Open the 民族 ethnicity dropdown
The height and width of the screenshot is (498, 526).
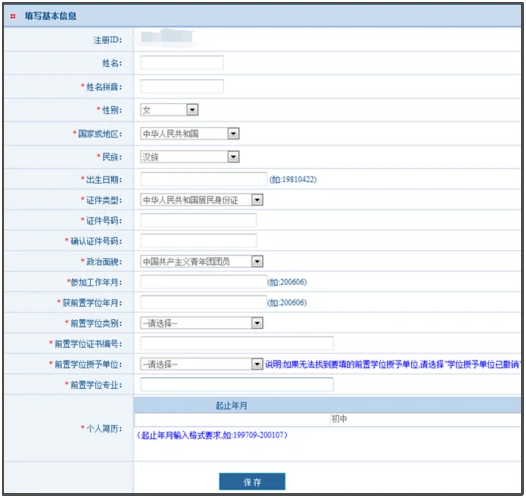190,157
